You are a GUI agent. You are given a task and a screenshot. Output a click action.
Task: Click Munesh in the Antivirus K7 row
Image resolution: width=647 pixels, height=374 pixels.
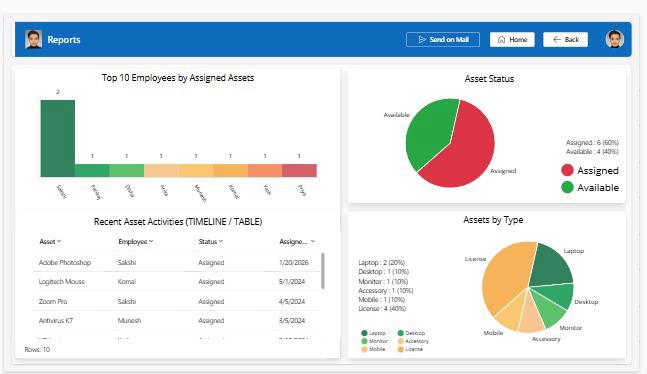coord(129,320)
